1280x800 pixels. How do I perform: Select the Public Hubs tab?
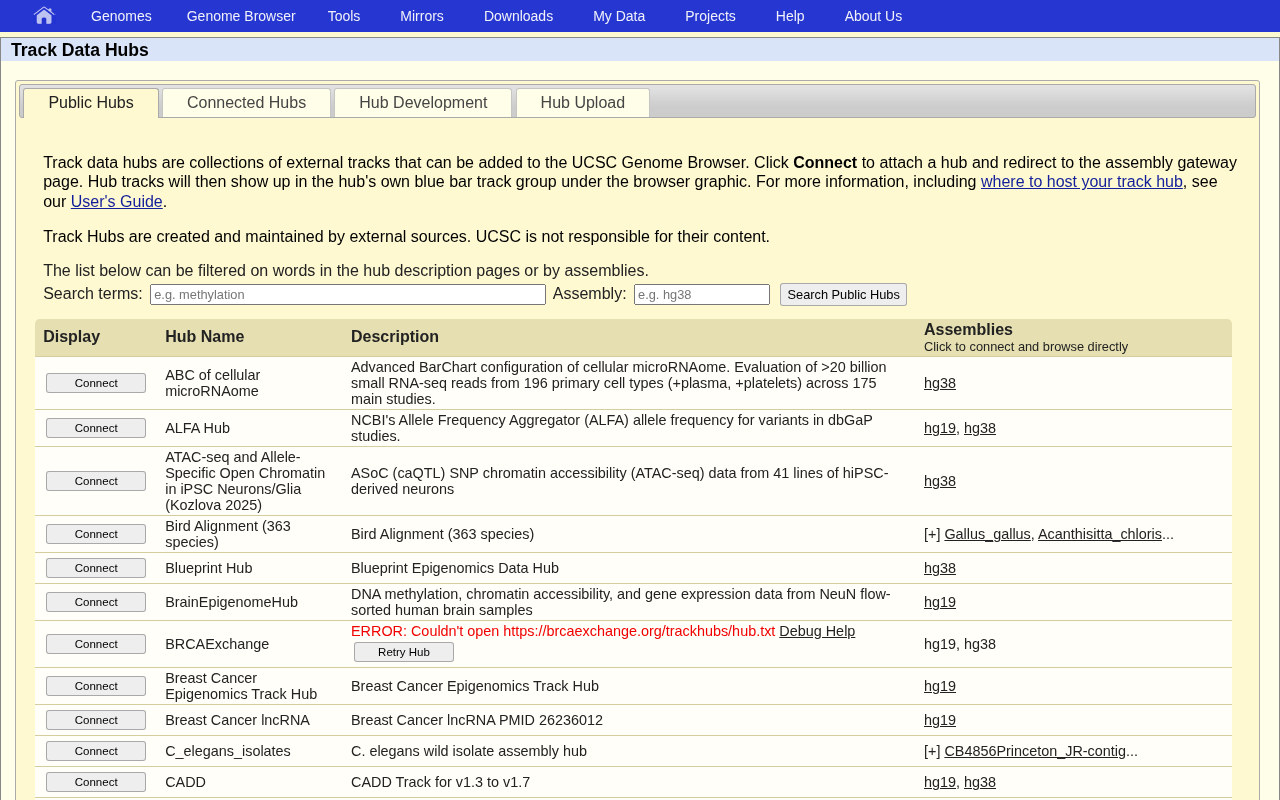coord(91,103)
